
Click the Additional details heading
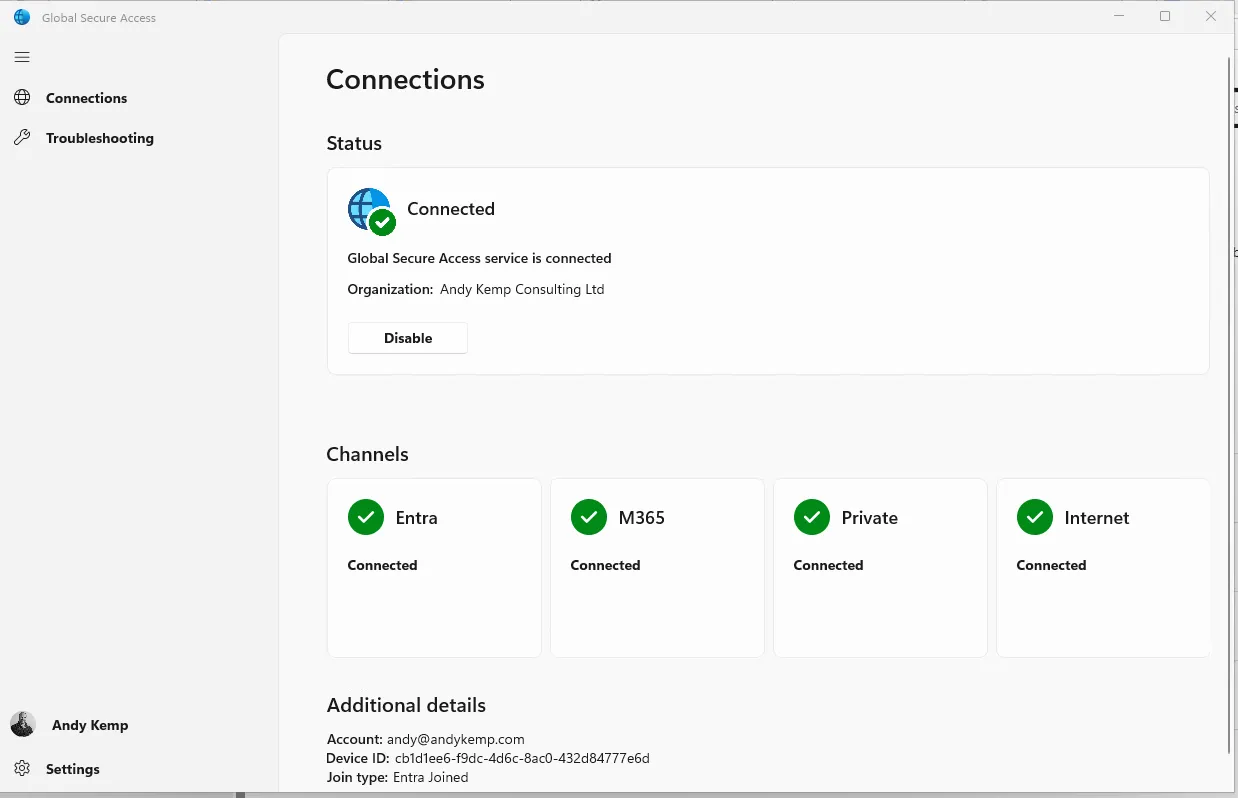point(406,705)
